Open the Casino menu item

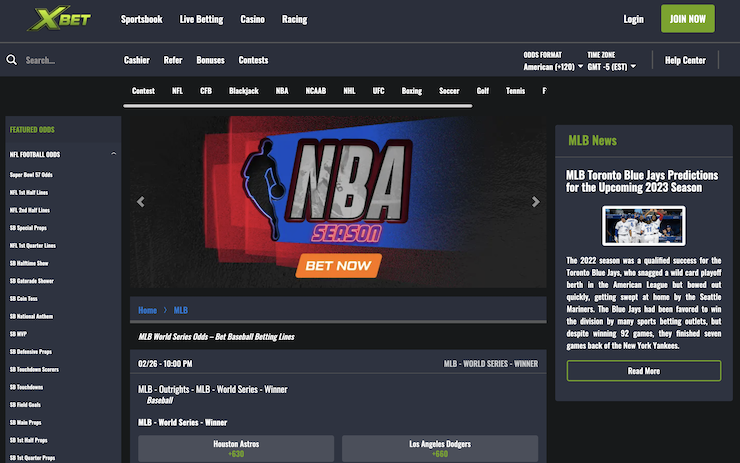252,19
